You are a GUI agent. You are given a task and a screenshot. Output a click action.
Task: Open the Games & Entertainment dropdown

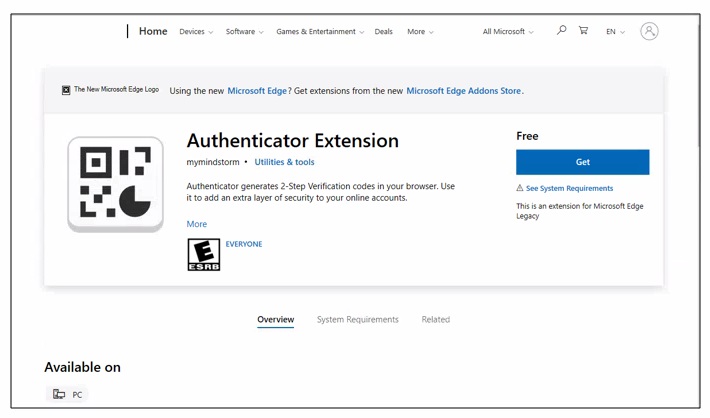pyautogui.click(x=320, y=32)
